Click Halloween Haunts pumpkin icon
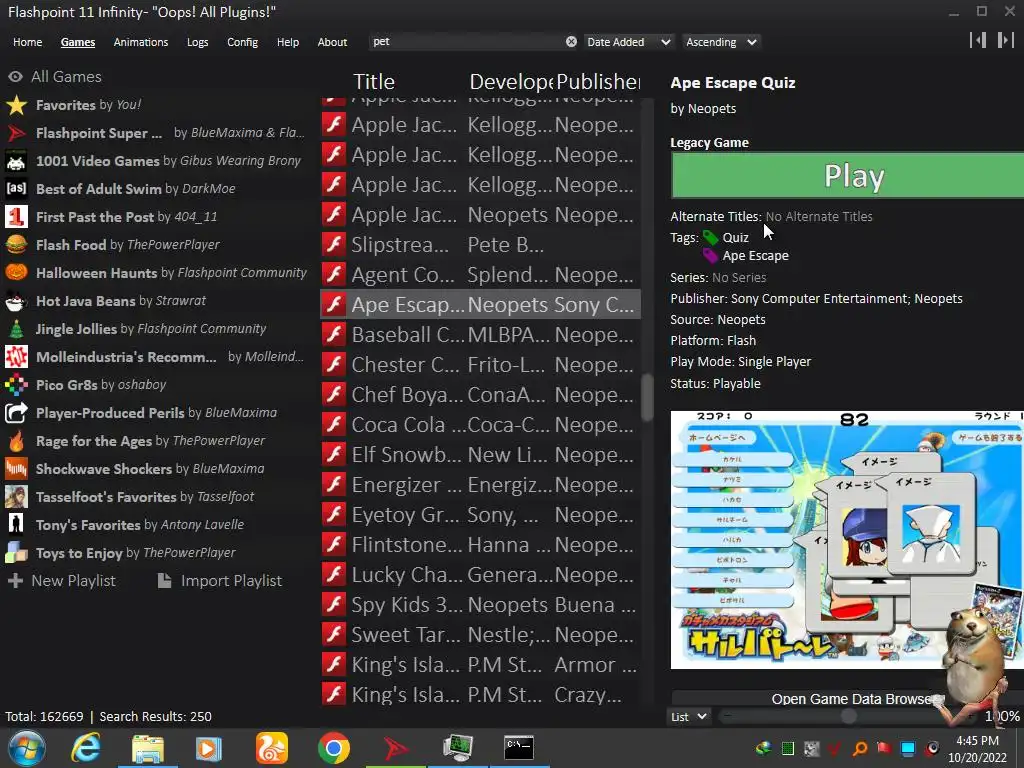The height and width of the screenshot is (768, 1024). (x=16, y=272)
